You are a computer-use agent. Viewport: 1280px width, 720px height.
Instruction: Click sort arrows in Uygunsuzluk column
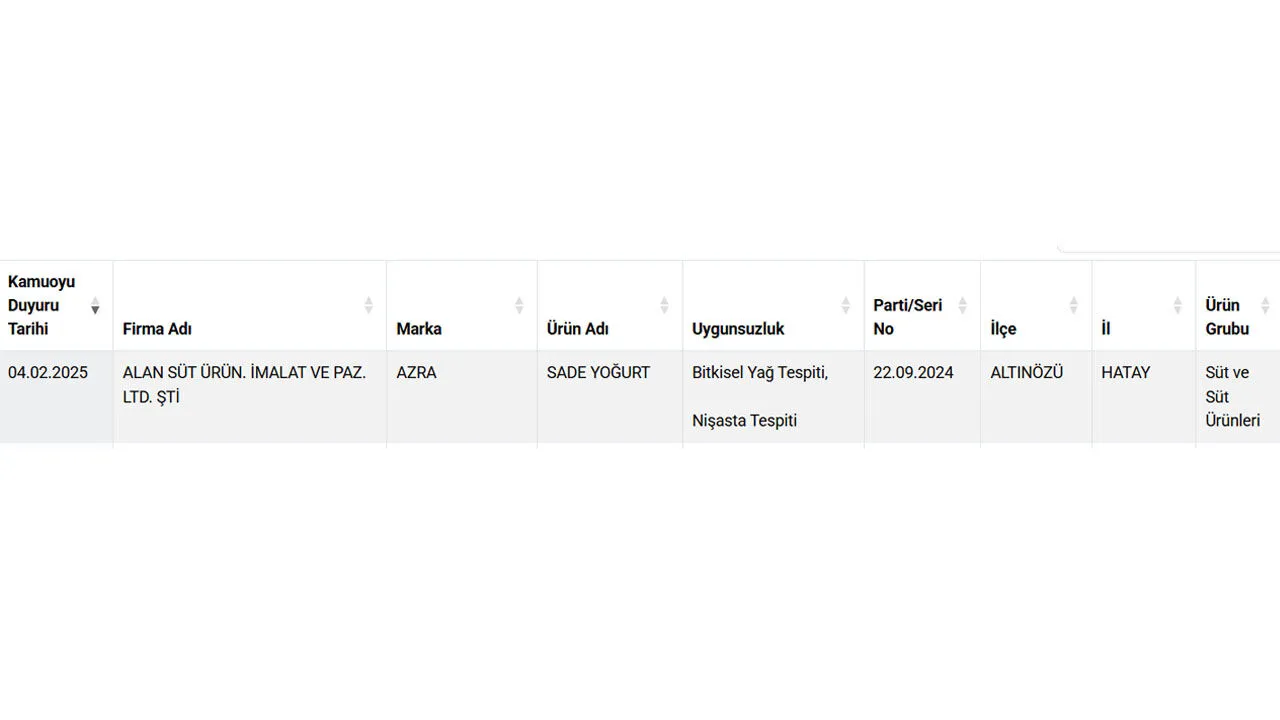coord(846,305)
